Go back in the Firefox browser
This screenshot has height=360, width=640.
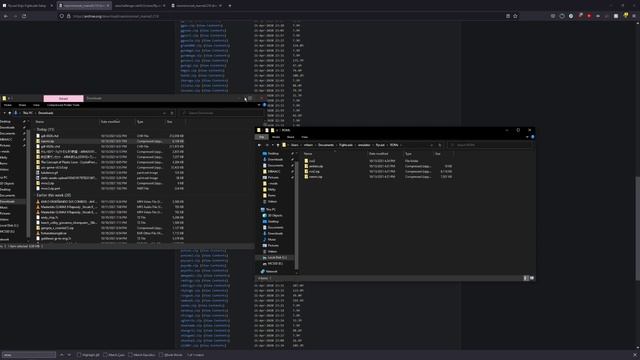pos(6,16)
